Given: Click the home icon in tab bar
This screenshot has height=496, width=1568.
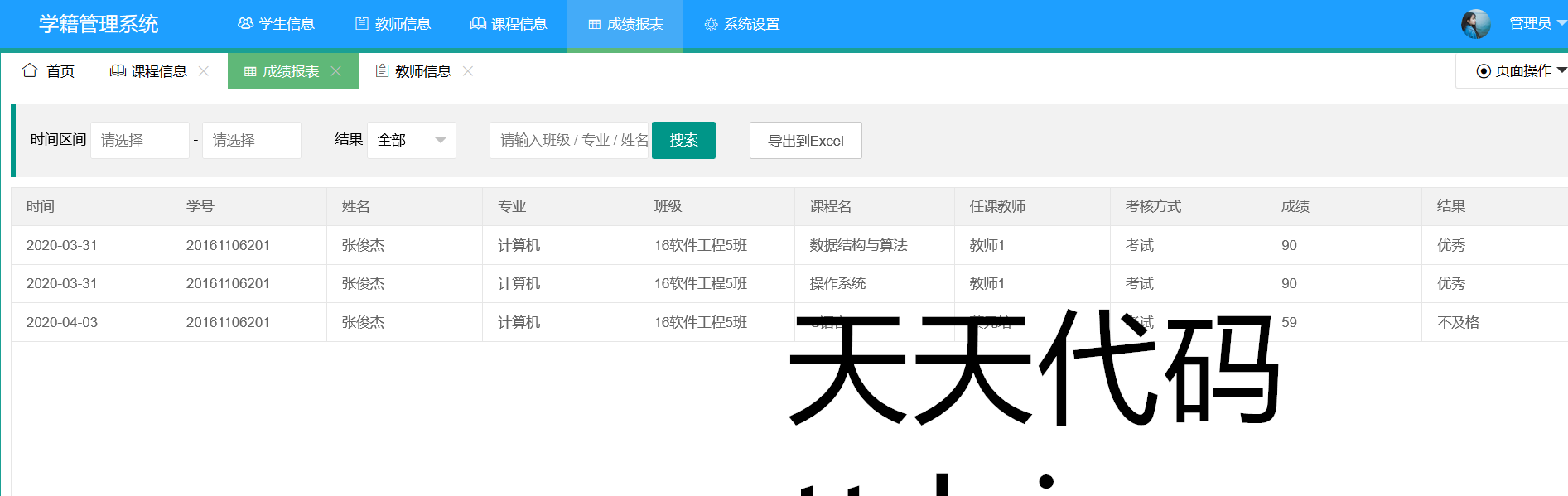Looking at the screenshot, I should (x=30, y=70).
